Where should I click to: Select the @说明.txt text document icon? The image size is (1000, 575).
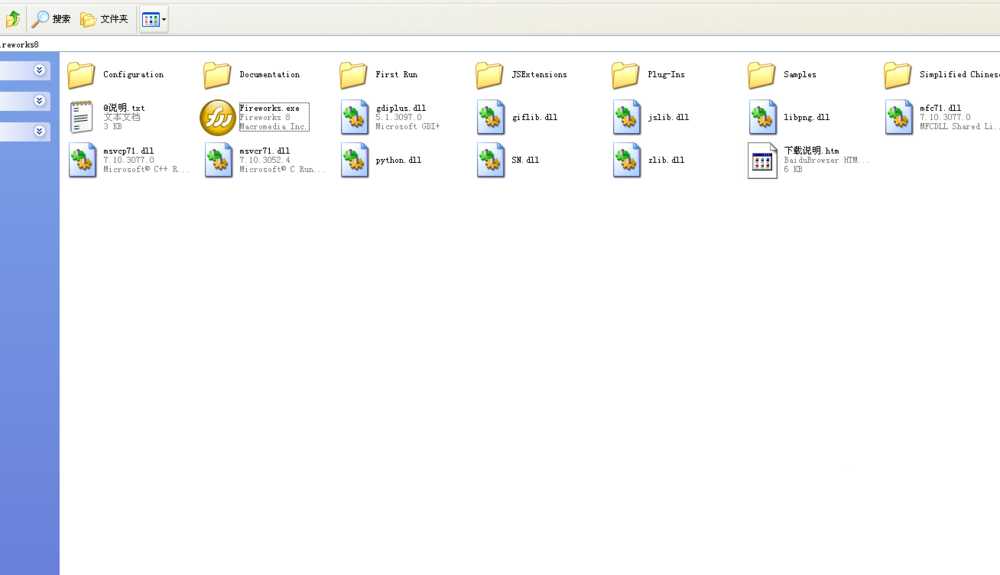point(82,117)
